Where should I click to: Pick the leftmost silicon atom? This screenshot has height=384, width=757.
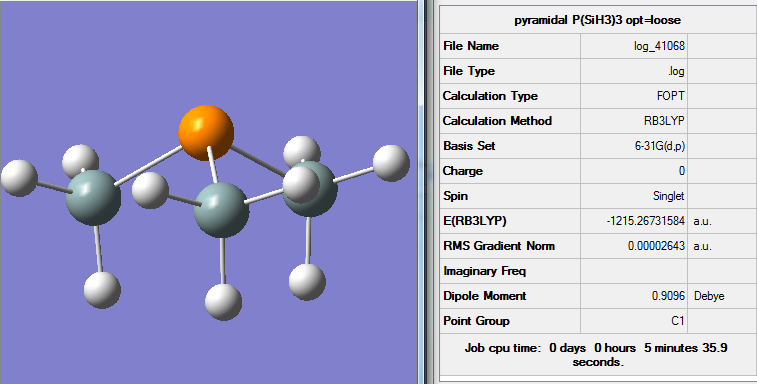click(93, 198)
